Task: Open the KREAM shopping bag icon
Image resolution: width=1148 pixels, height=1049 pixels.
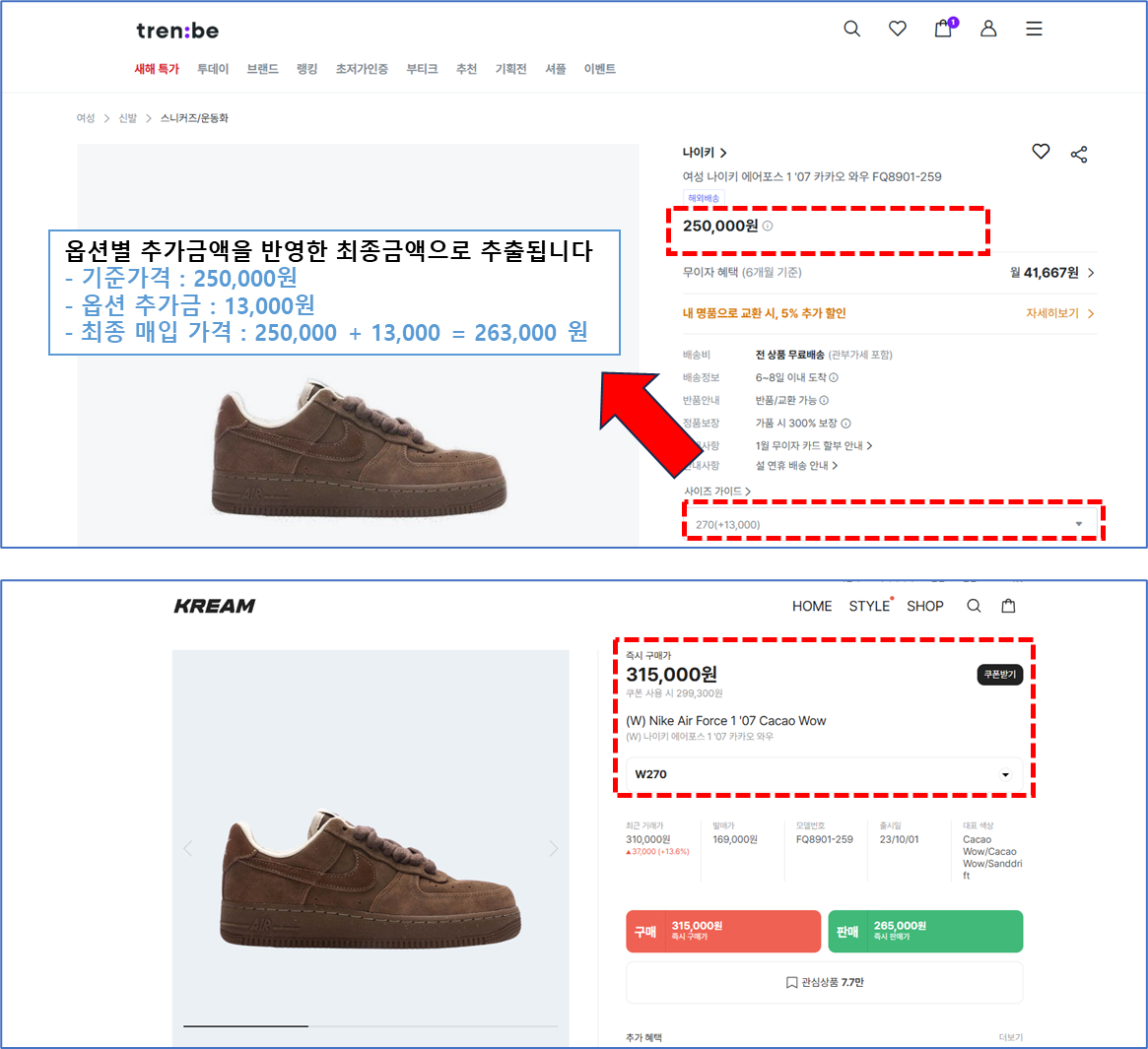Action: 1008,606
